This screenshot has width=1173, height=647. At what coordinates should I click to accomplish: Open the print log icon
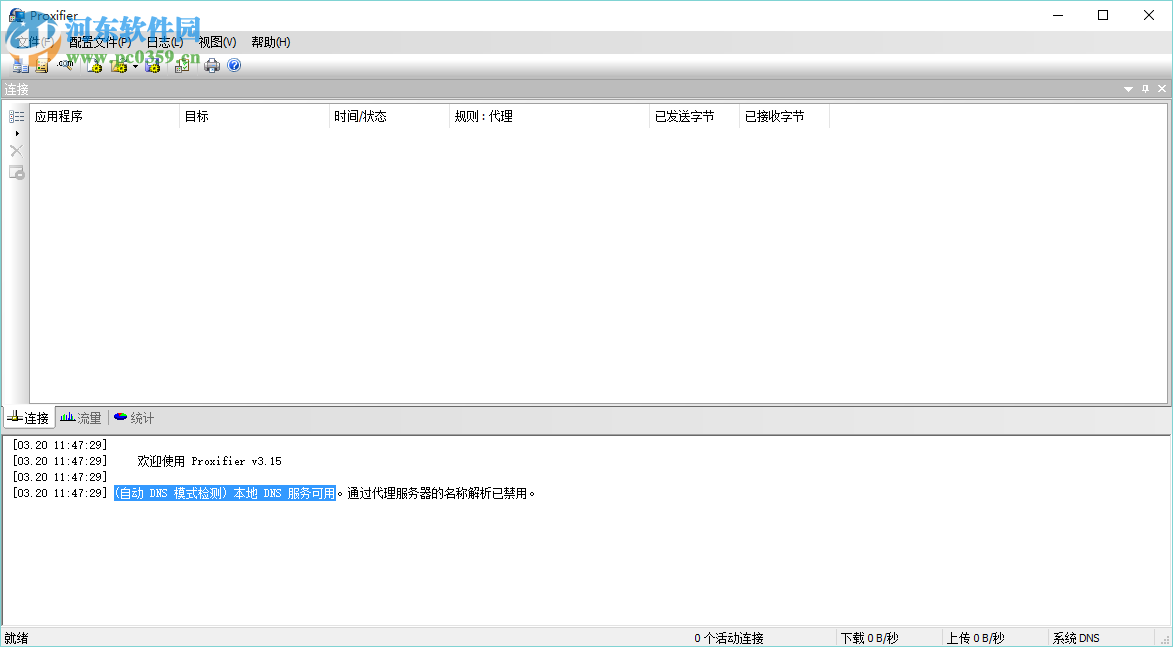click(x=212, y=65)
